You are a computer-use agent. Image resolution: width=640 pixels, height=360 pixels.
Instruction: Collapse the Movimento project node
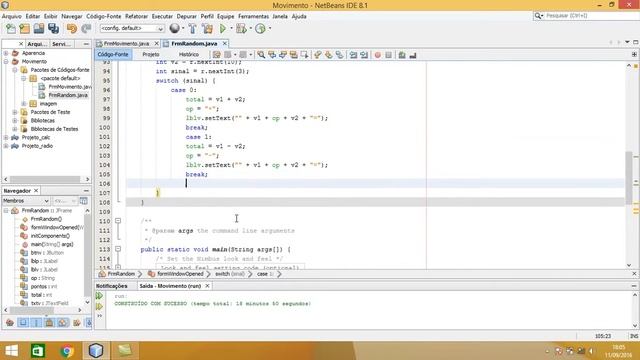coord(6,62)
